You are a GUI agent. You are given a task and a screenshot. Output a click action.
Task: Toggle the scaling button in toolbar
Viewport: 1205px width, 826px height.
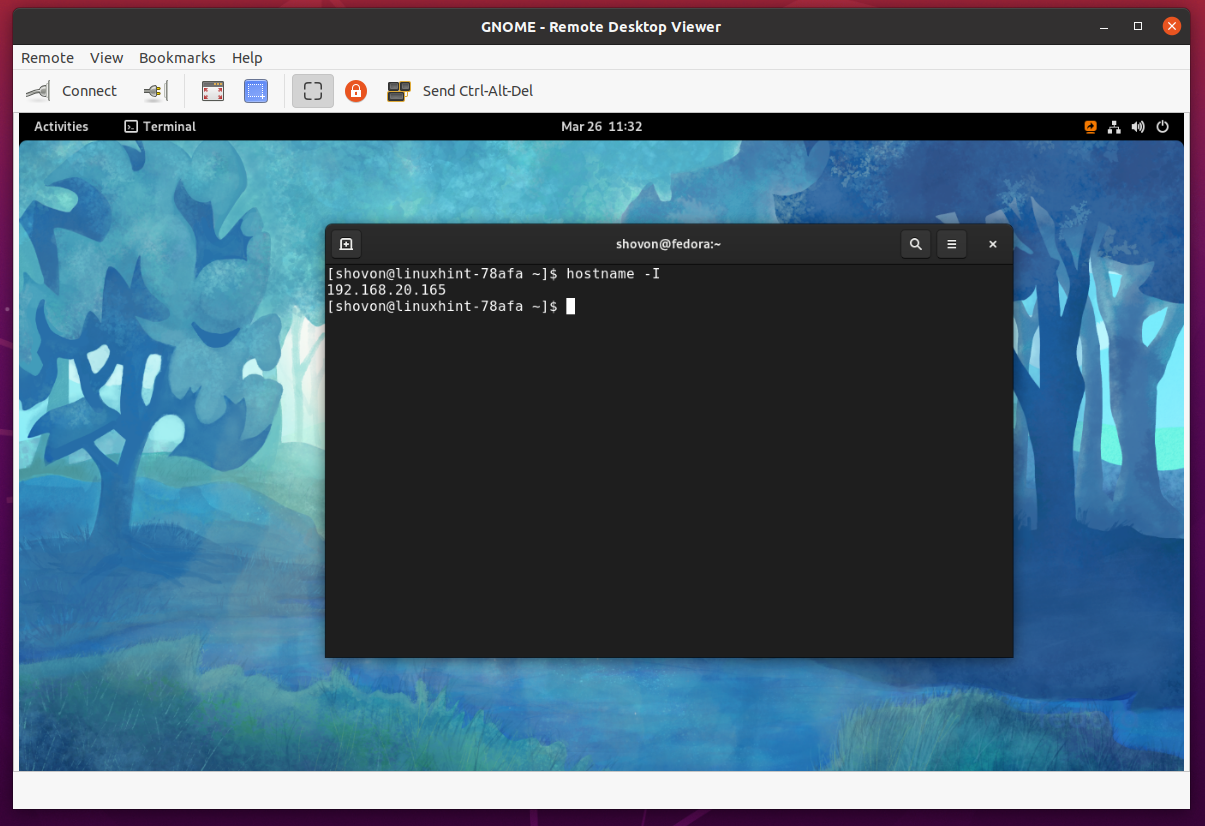pos(313,91)
